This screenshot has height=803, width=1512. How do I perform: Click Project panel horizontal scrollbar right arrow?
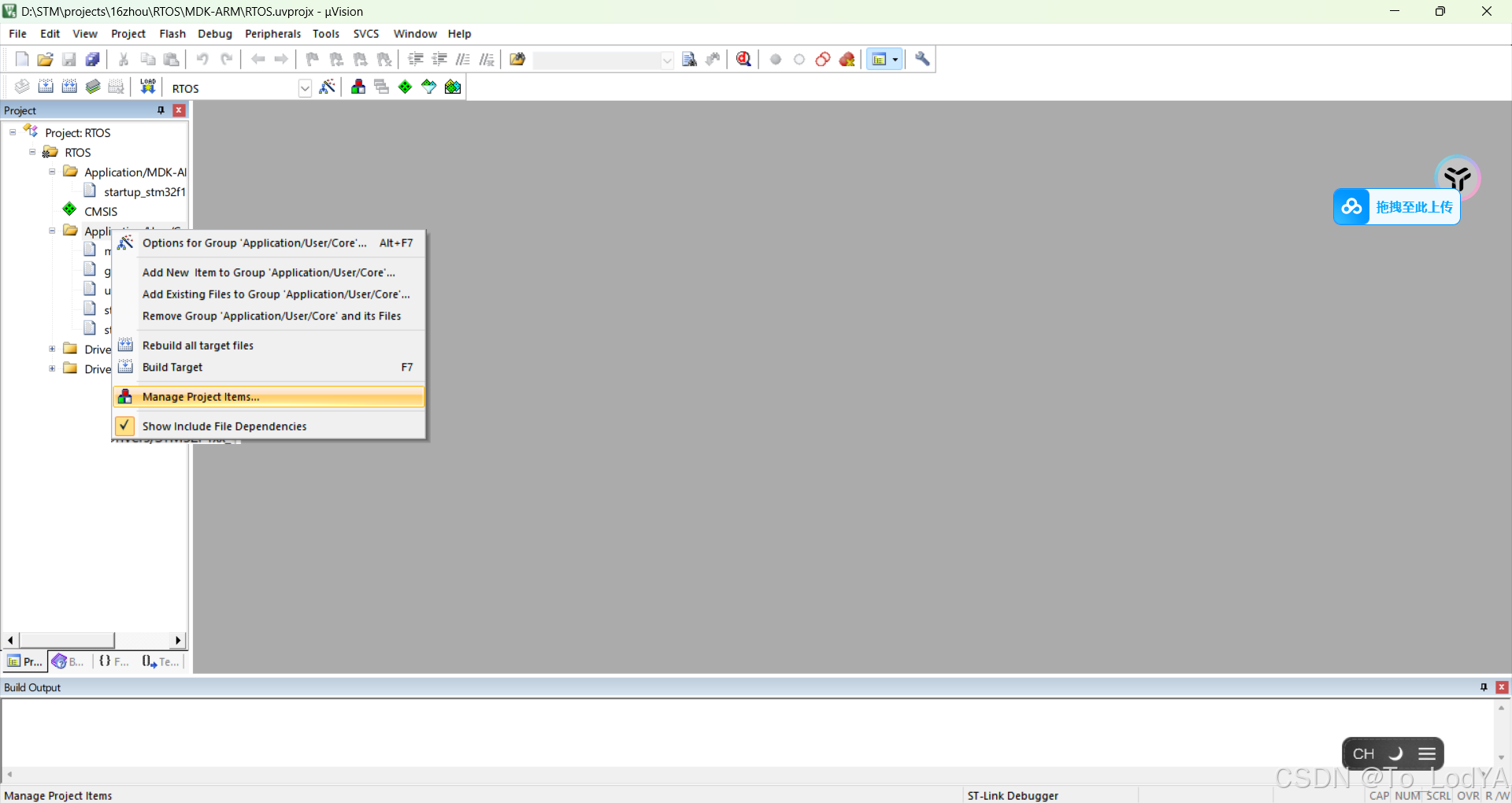[178, 640]
